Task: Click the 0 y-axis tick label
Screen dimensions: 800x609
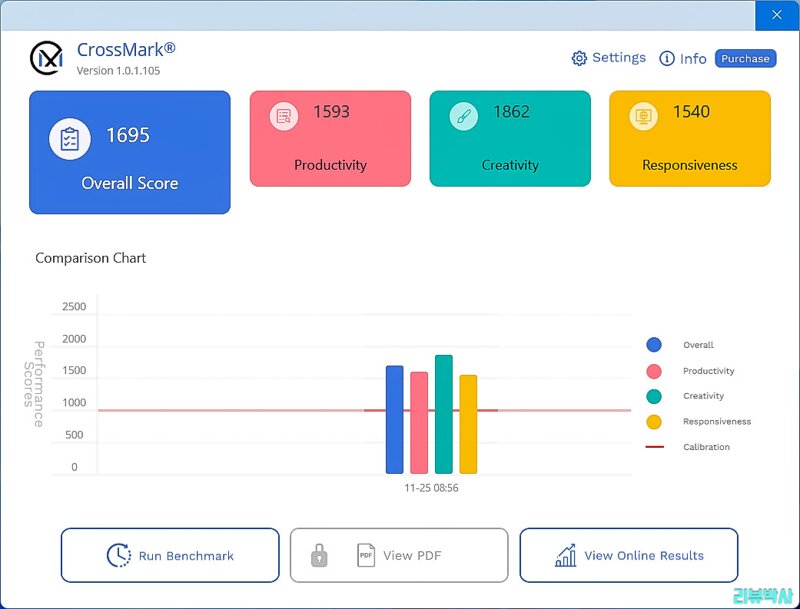Action: point(74,467)
